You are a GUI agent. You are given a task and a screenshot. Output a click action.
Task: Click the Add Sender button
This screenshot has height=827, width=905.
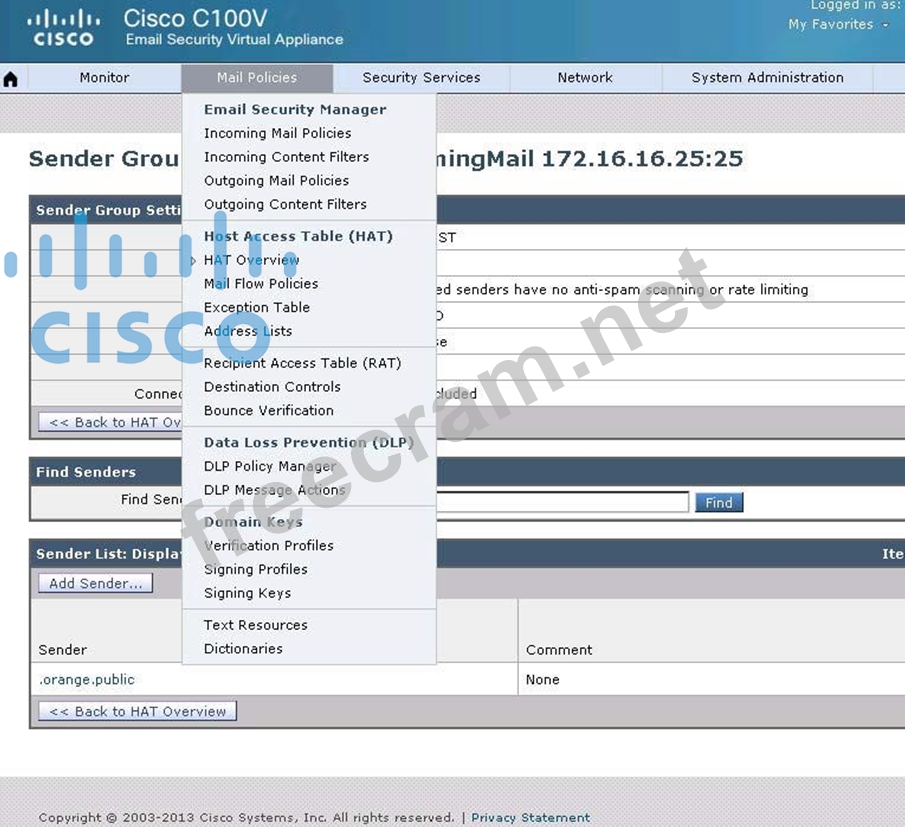(x=95, y=583)
